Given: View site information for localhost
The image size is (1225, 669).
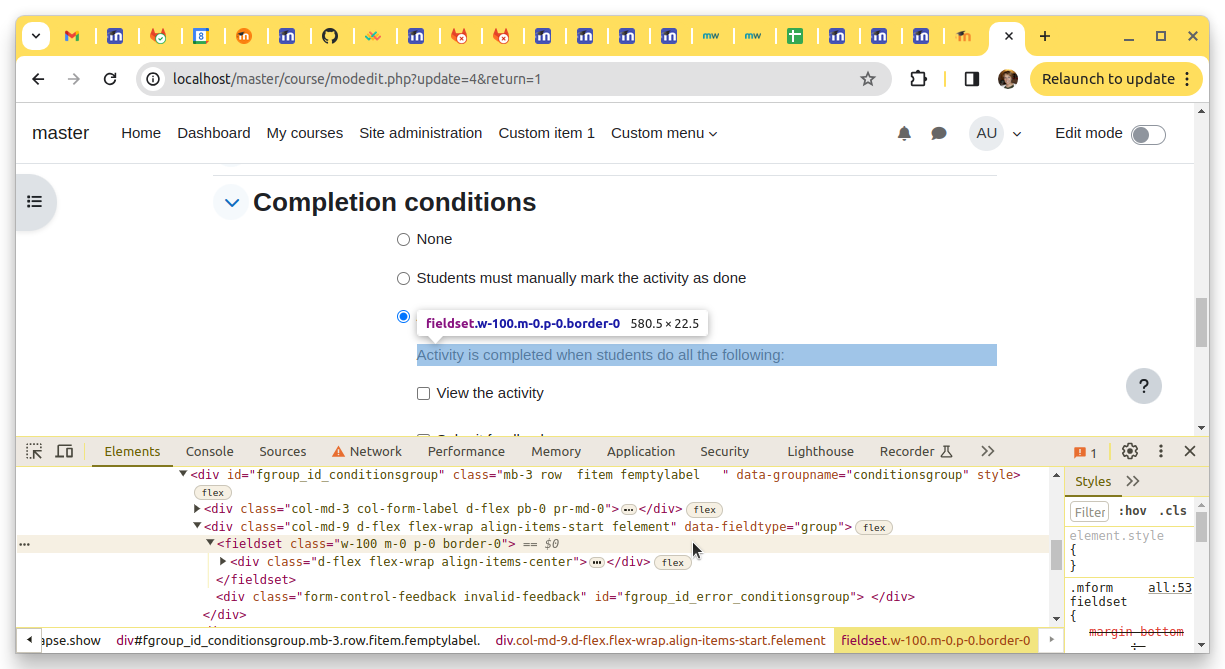Looking at the screenshot, I should [153, 79].
